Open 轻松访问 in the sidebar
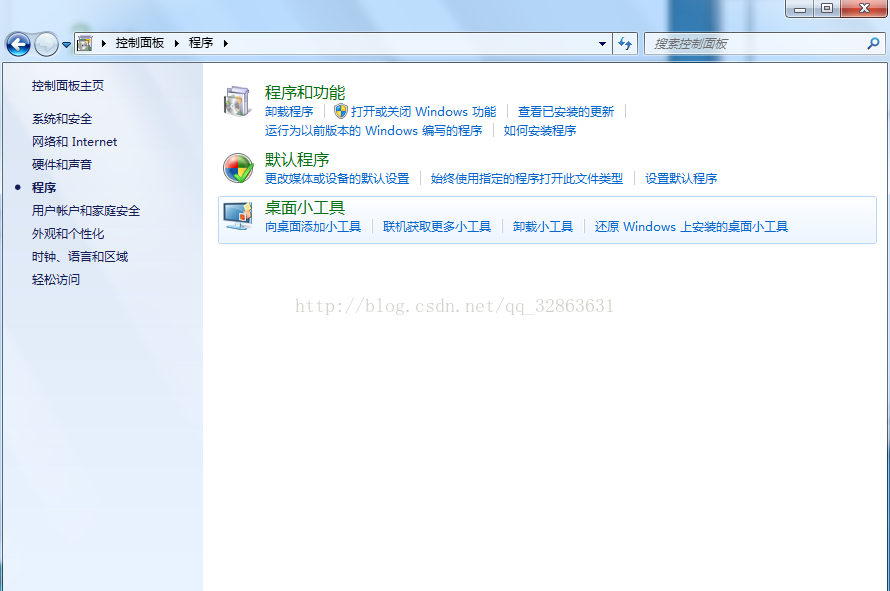890x591 pixels. [x=56, y=279]
